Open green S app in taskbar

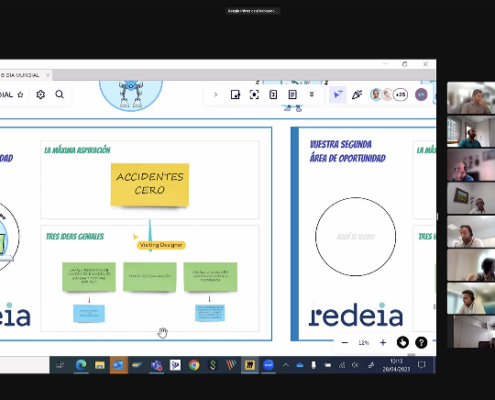click(x=213, y=365)
